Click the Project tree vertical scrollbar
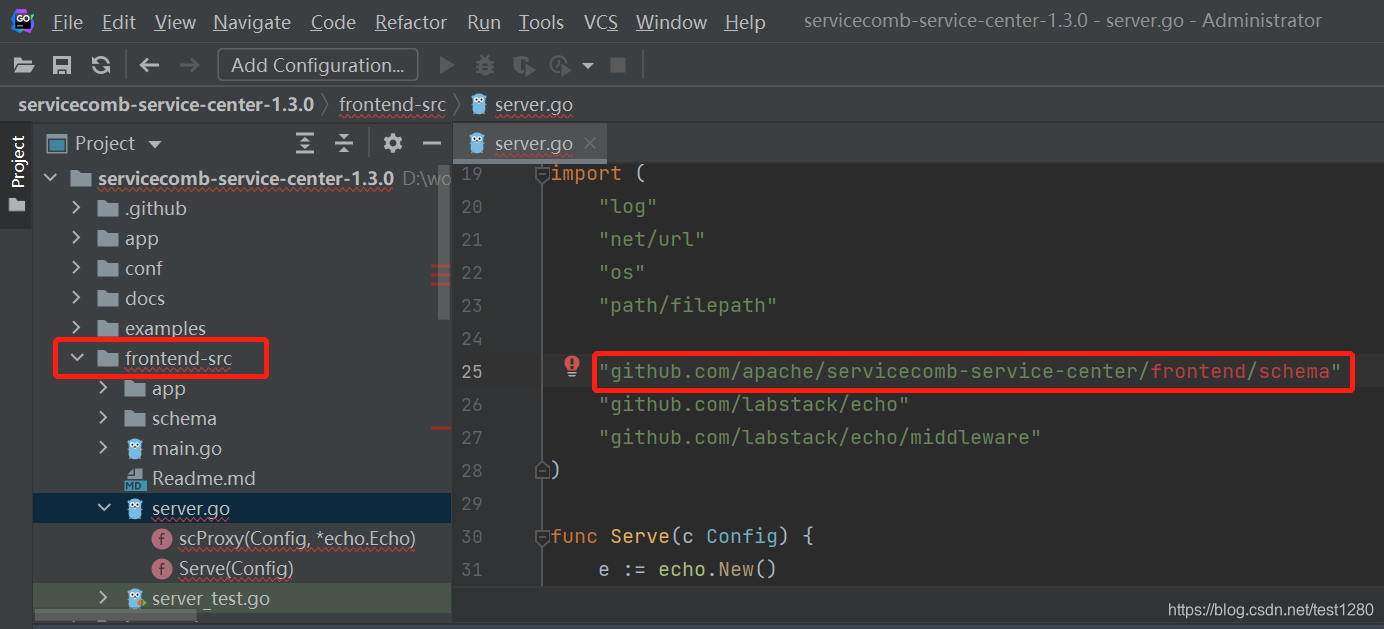 (x=445, y=242)
